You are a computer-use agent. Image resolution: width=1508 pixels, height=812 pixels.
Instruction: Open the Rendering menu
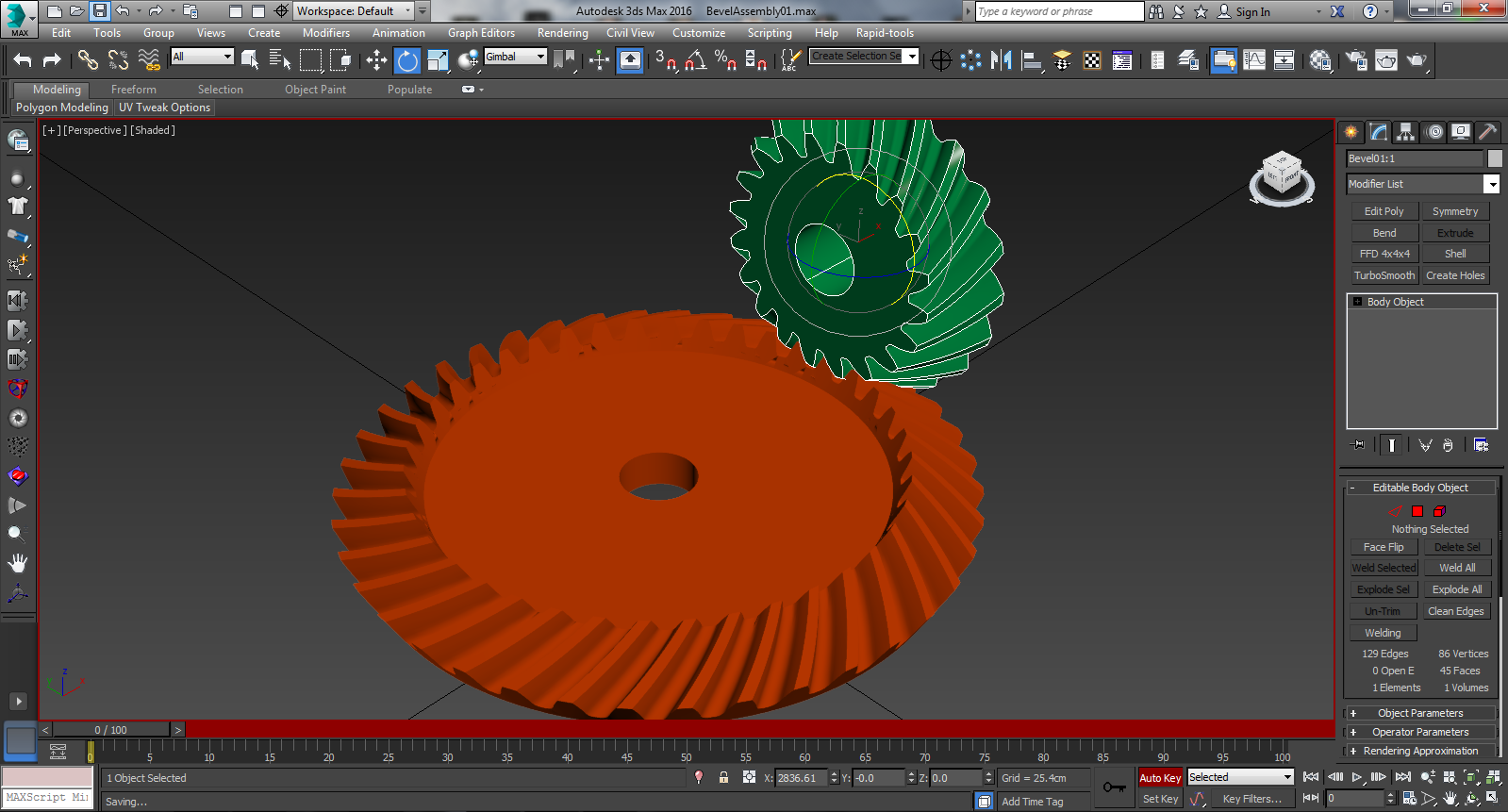(x=562, y=33)
